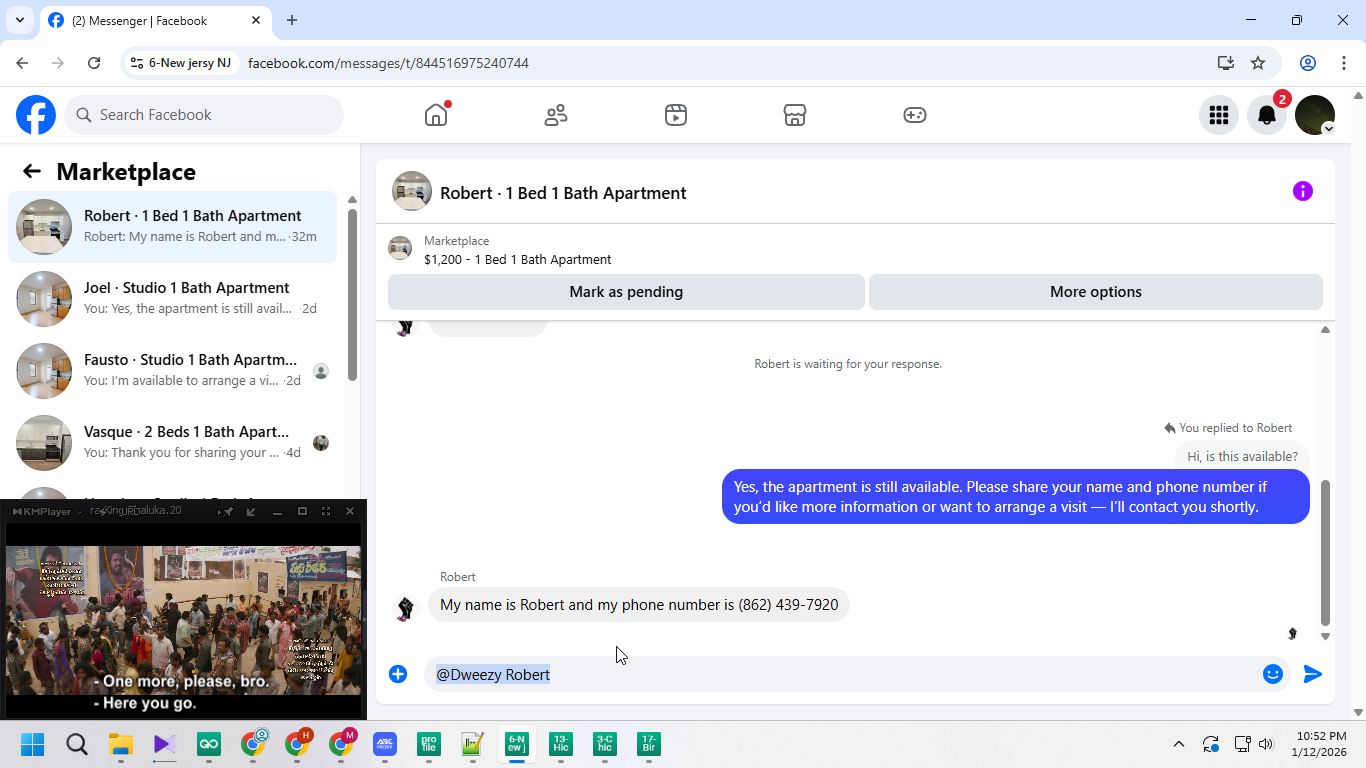Screen dimensions: 1366x768
Task: Click the Search Facebook field
Action: [x=204, y=115]
